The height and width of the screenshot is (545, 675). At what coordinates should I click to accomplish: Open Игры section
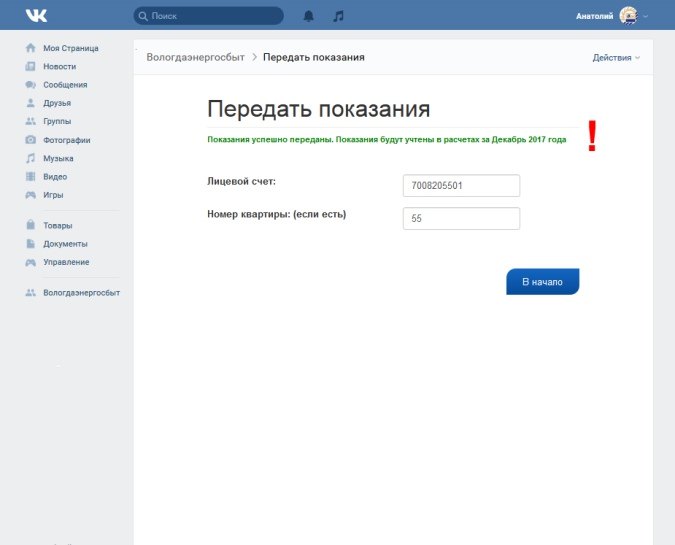click(x=53, y=195)
